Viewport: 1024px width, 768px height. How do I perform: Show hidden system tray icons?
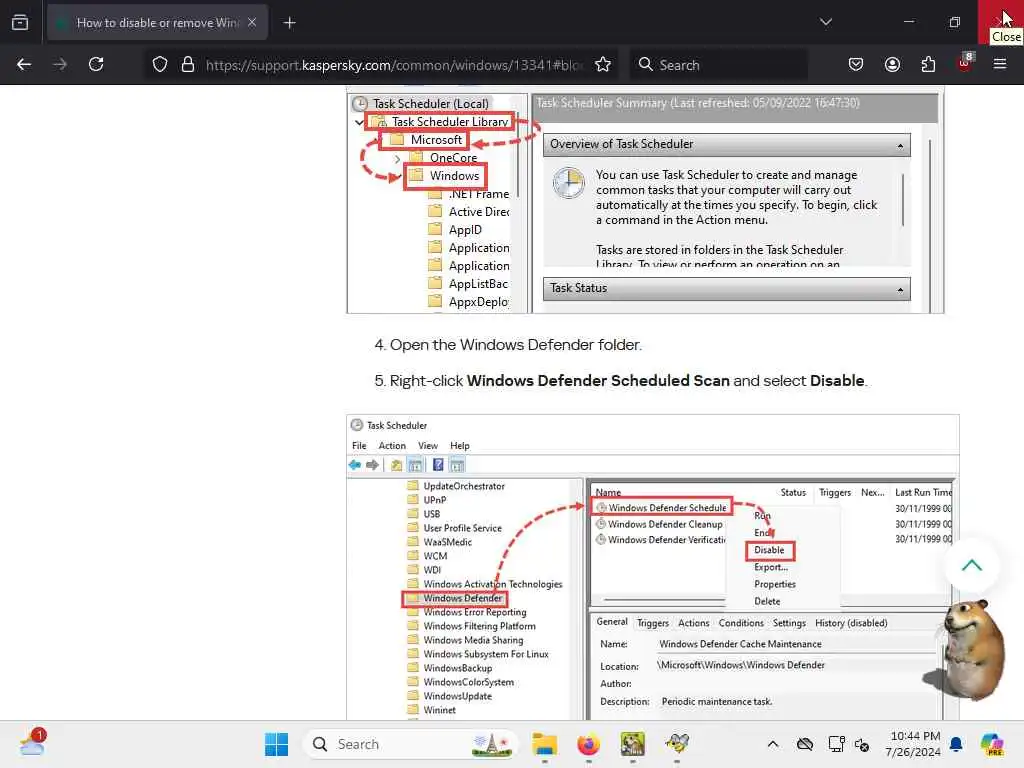(x=773, y=744)
